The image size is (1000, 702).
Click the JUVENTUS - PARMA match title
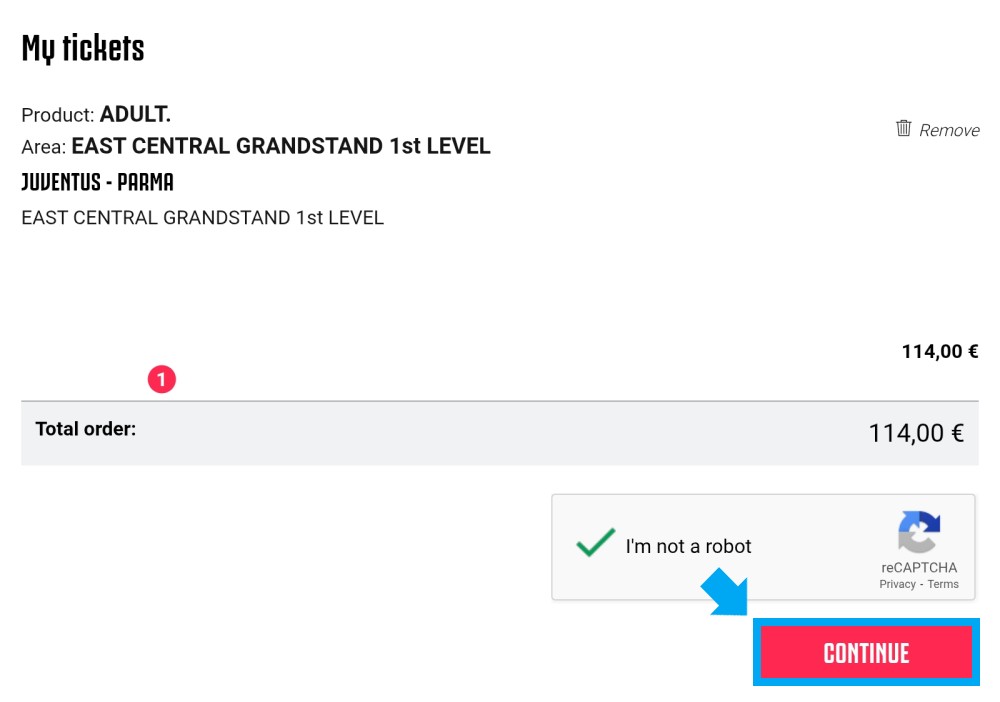(98, 182)
